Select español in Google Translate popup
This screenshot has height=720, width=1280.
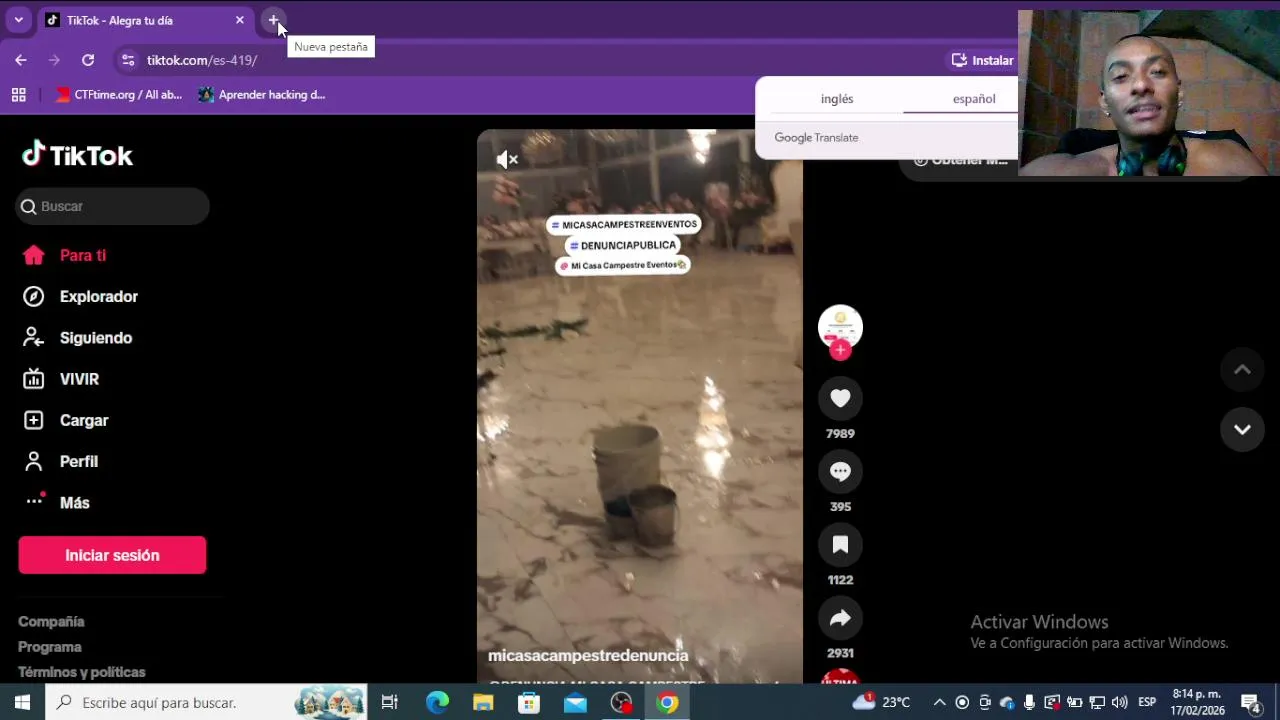click(x=973, y=99)
